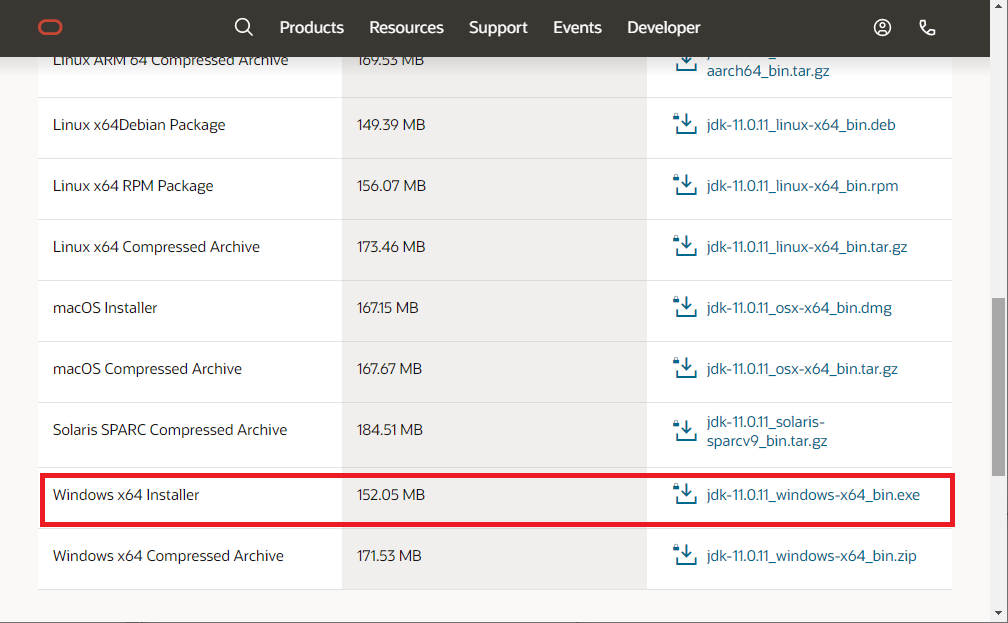Click download icon for linux-x64_bin.tar.gz
The image size is (1008, 623).
685,246
